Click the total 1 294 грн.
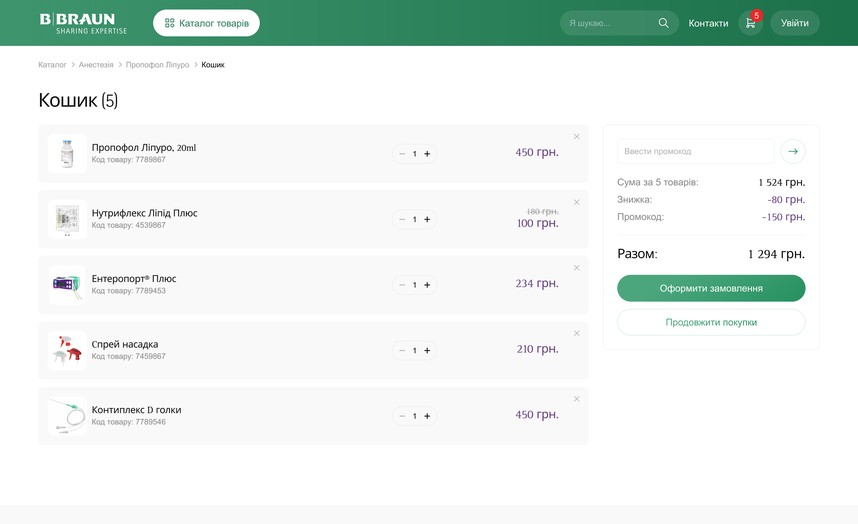This screenshot has height=524, width=858. [776, 254]
